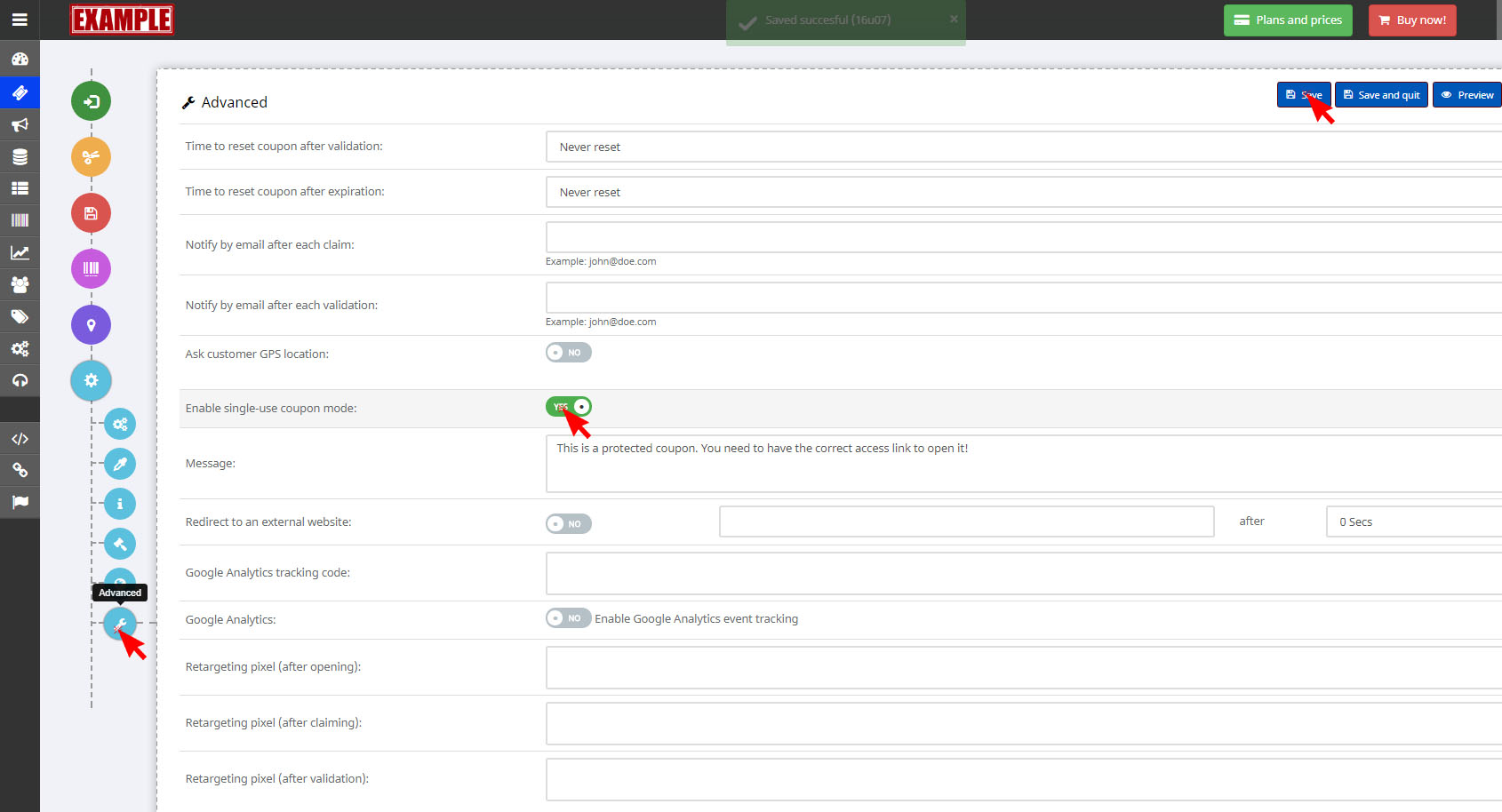Viewport: 1502px width, 812px height.
Task: Turn on Redirect to external website toggle
Action: pyautogui.click(x=568, y=524)
